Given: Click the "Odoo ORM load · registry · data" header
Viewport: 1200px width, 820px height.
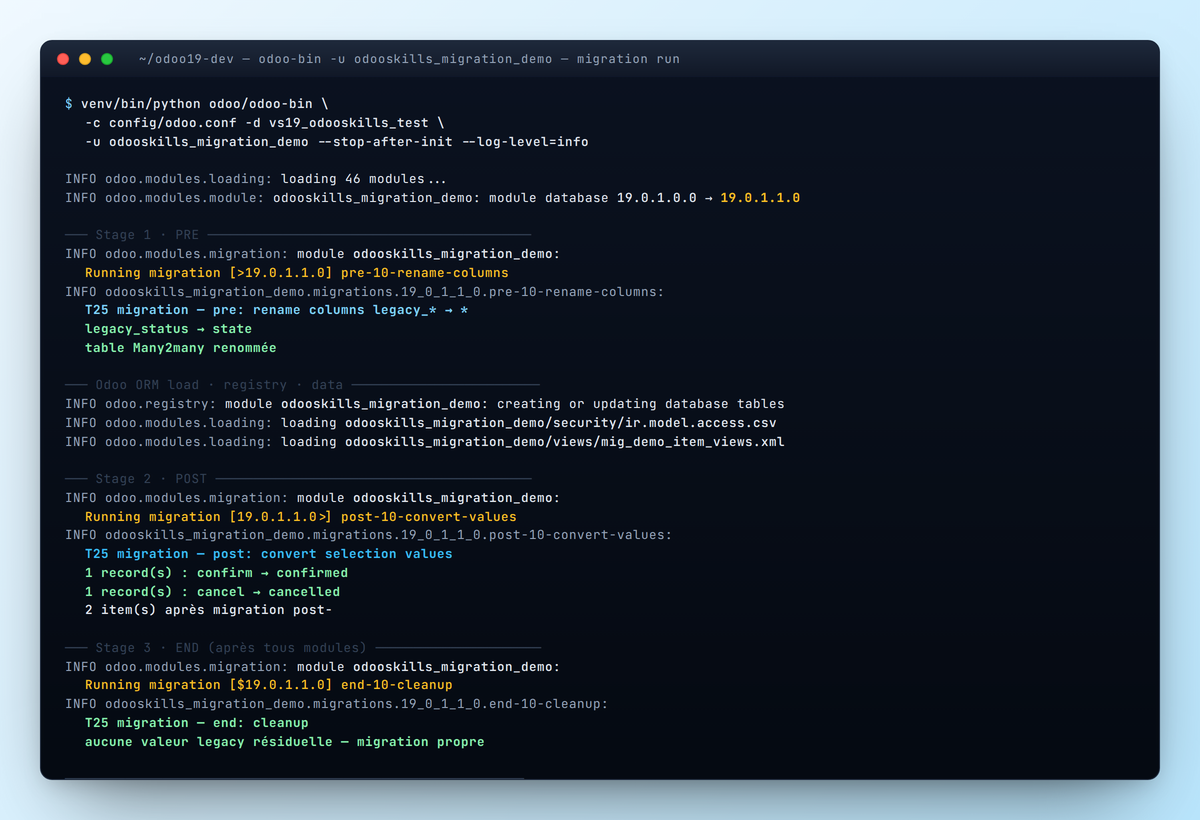Looking at the screenshot, I should coord(219,385).
